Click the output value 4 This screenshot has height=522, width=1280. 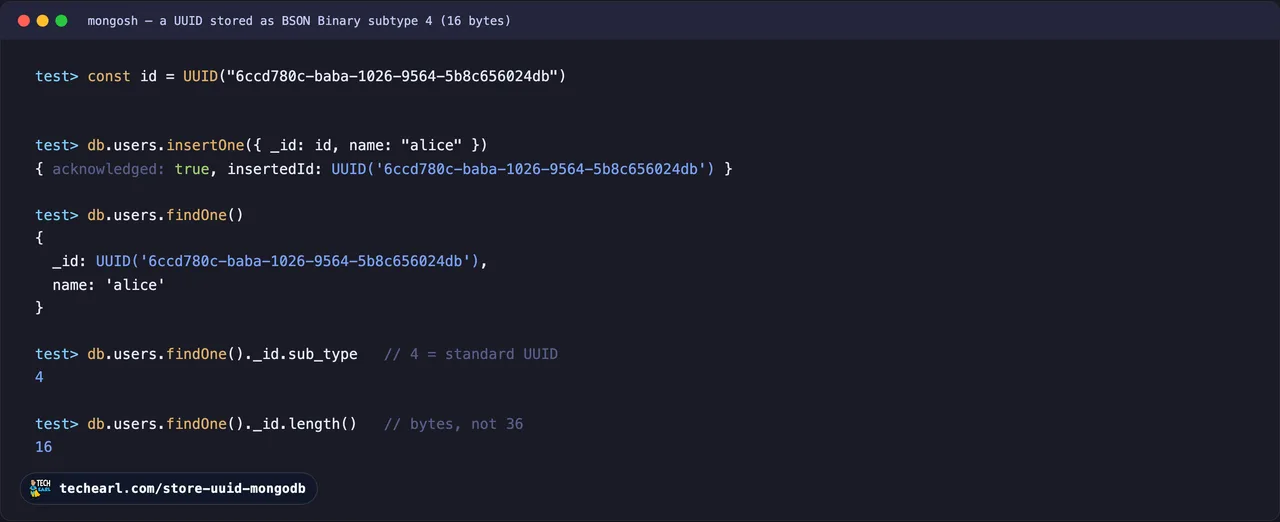pyautogui.click(x=39, y=377)
